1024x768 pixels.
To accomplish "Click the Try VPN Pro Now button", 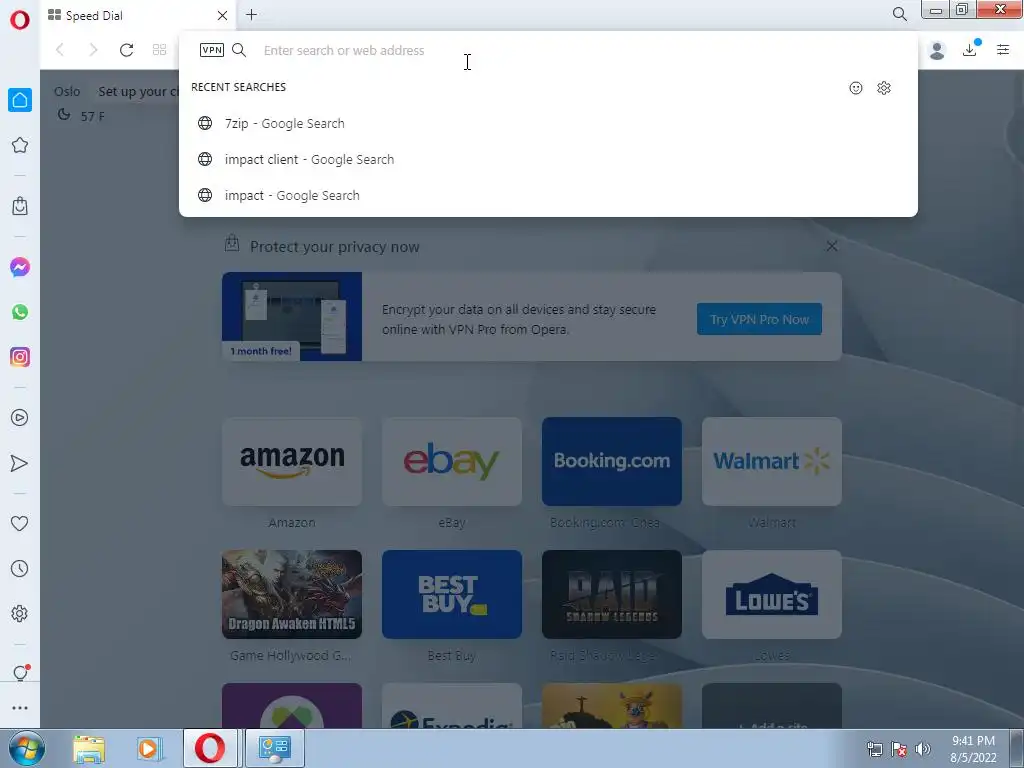I will point(759,319).
